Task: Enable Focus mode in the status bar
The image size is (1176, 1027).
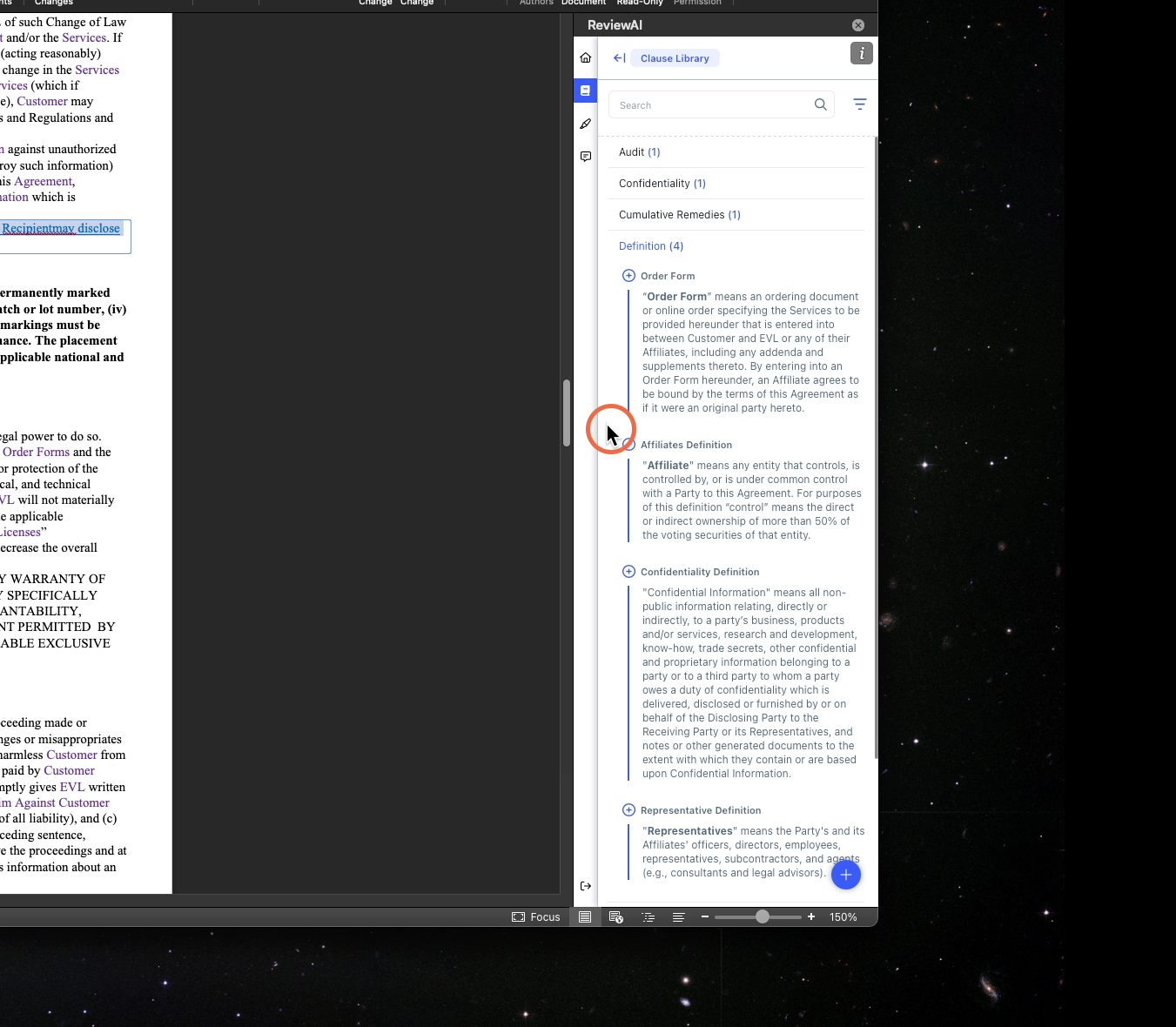Action: (536, 917)
